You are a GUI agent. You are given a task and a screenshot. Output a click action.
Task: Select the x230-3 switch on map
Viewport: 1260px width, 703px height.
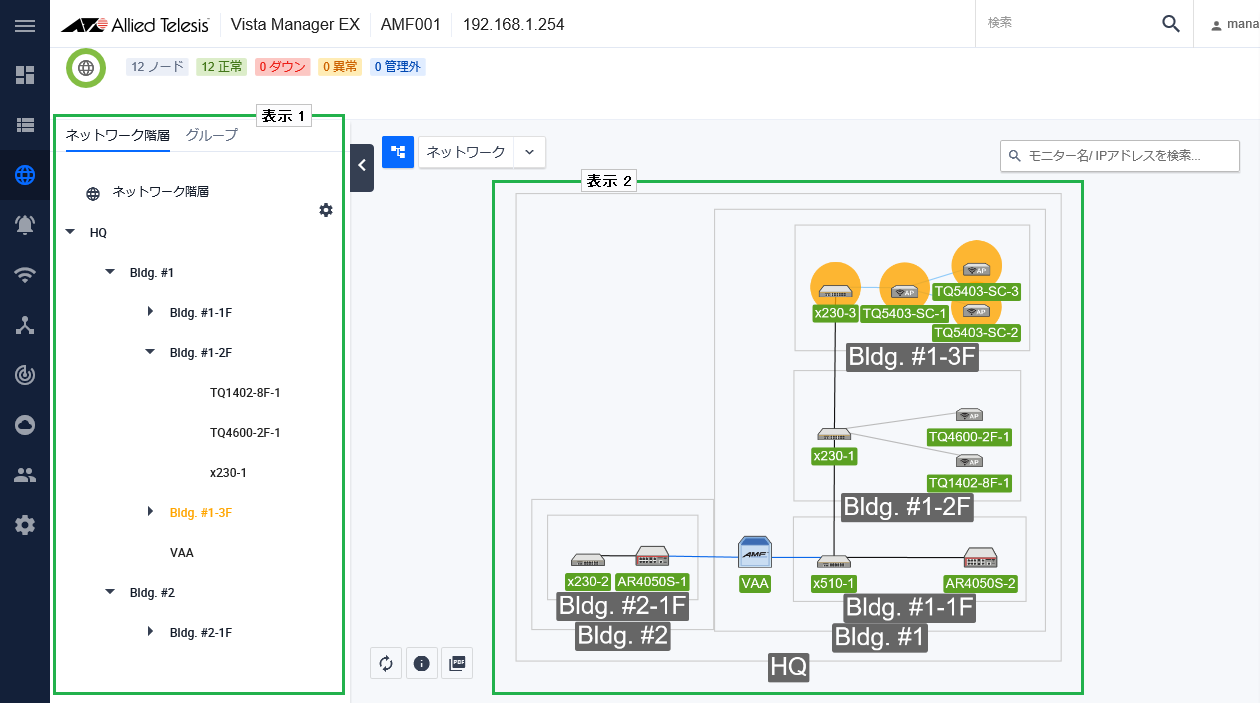click(x=835, y=290)
